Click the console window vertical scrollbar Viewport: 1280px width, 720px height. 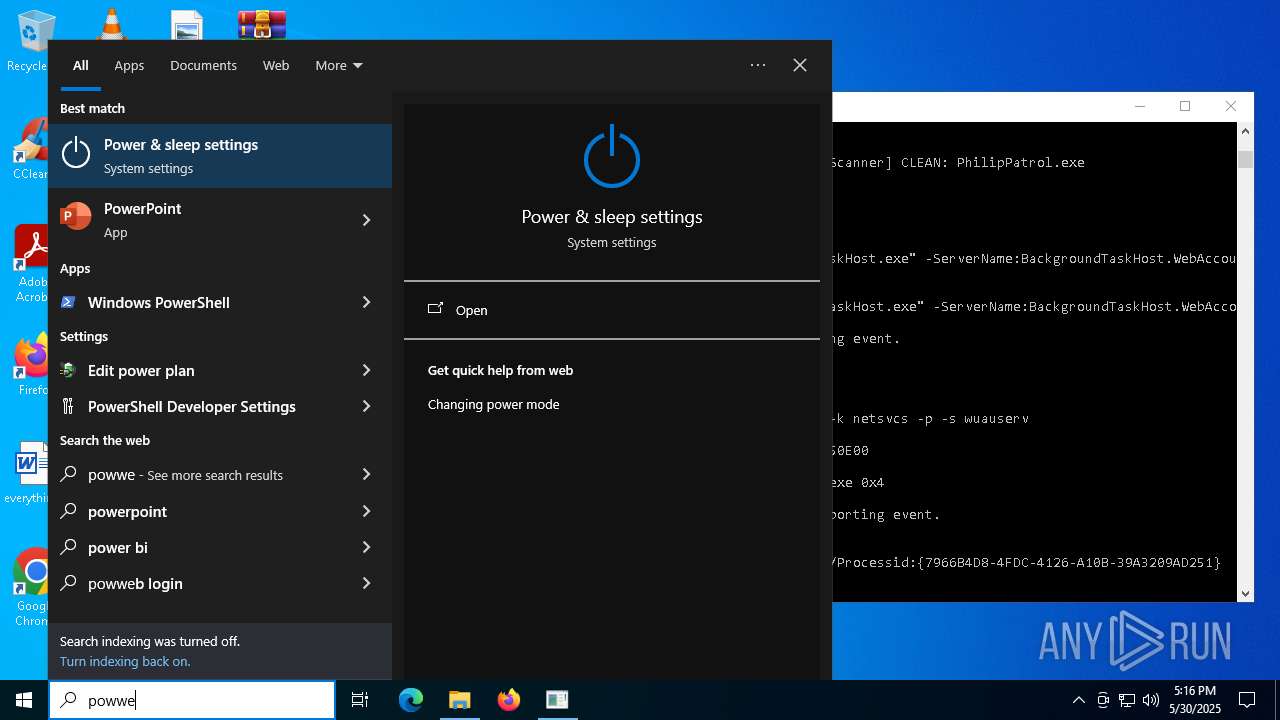(1245, 362)
